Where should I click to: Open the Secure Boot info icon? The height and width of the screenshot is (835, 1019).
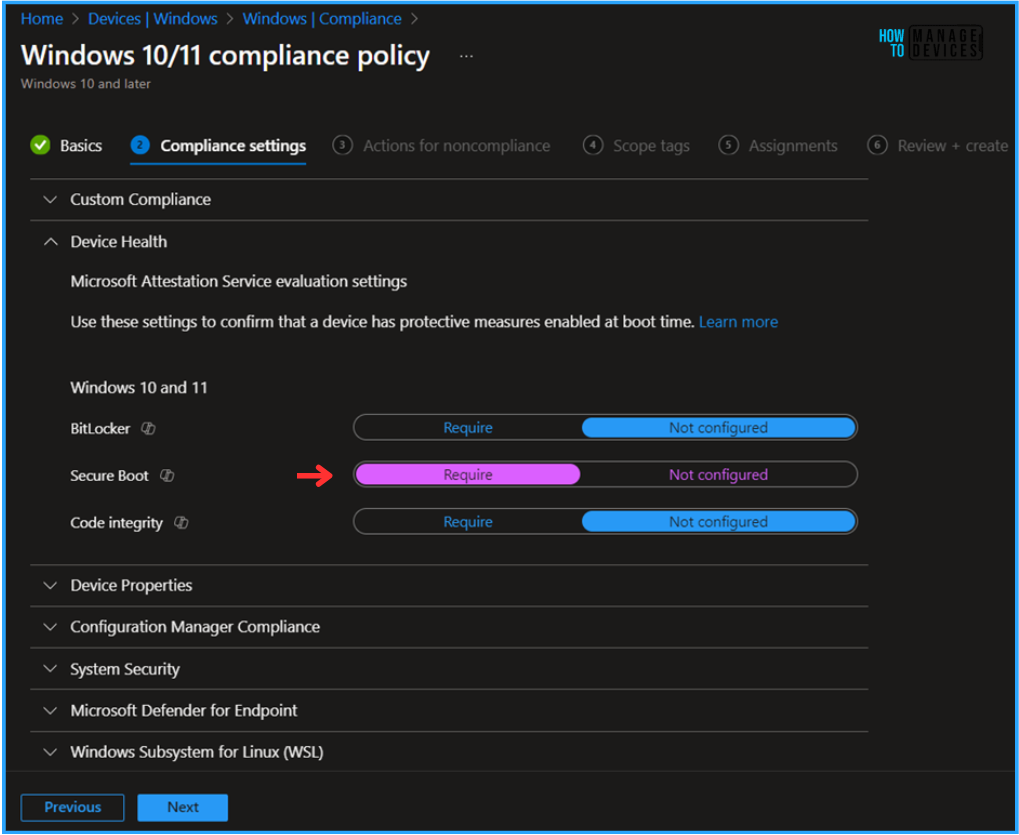[167, 476]
